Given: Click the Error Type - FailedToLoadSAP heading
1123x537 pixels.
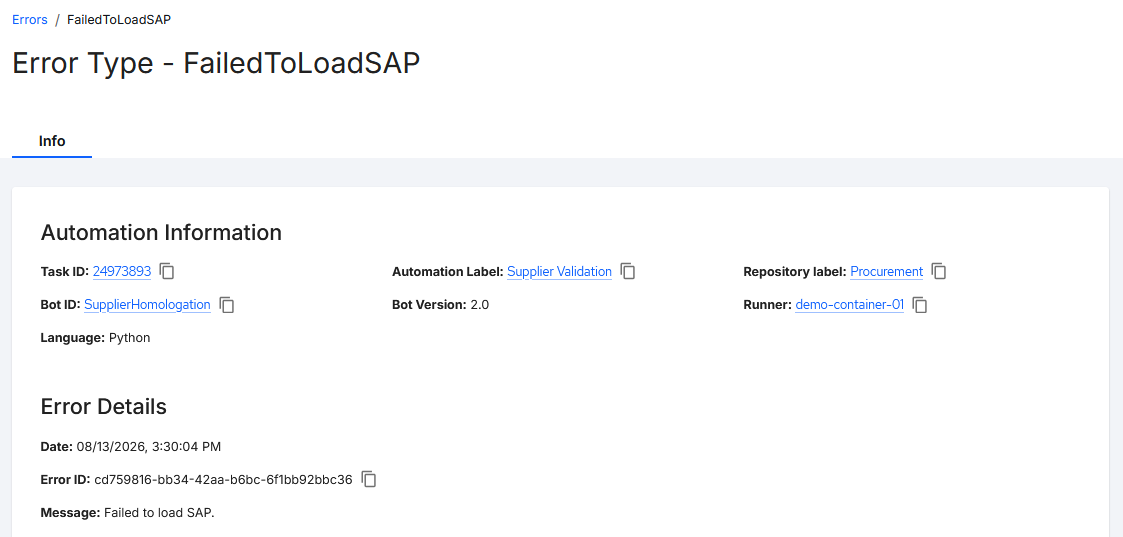Looking at the screenshot, I should [x=216, y=63].
